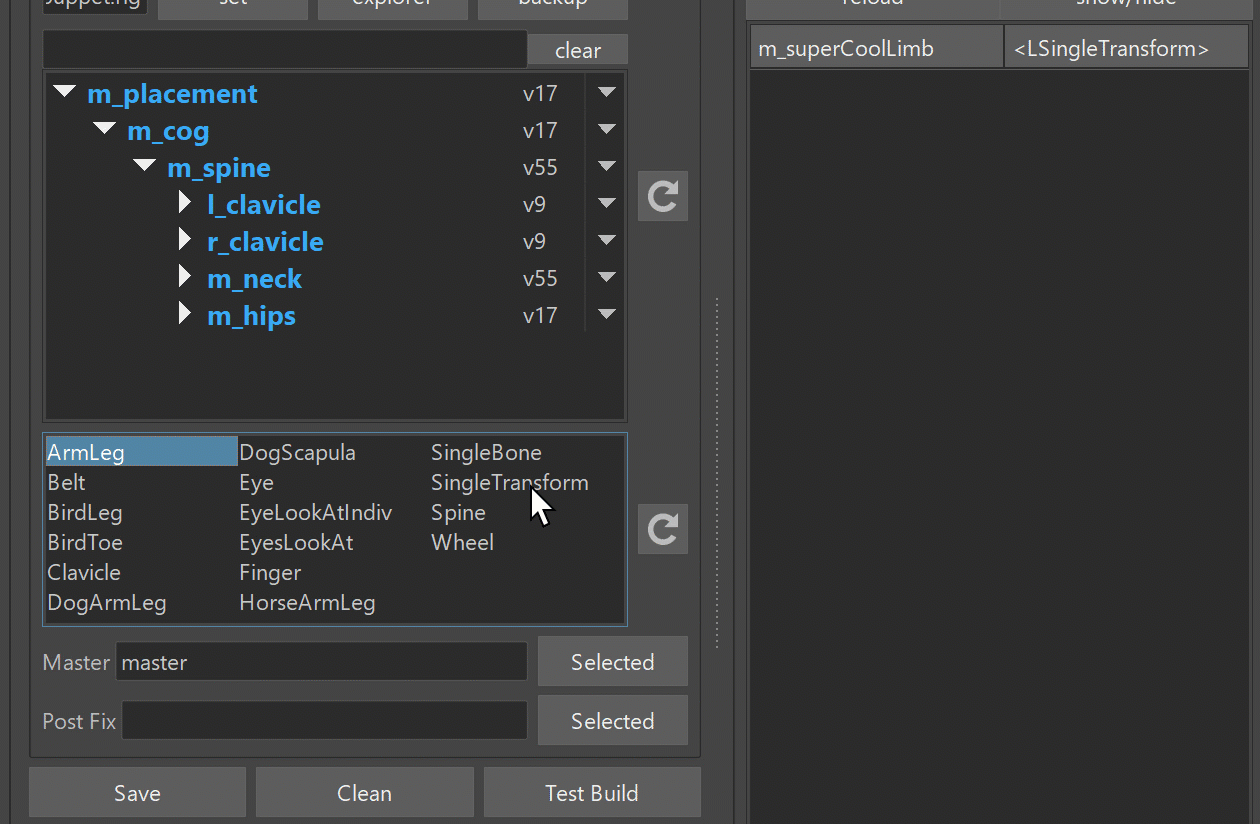Screen dimensions: 1260x824
Task: Select m_spine in the tree
Action: [219, 168]
